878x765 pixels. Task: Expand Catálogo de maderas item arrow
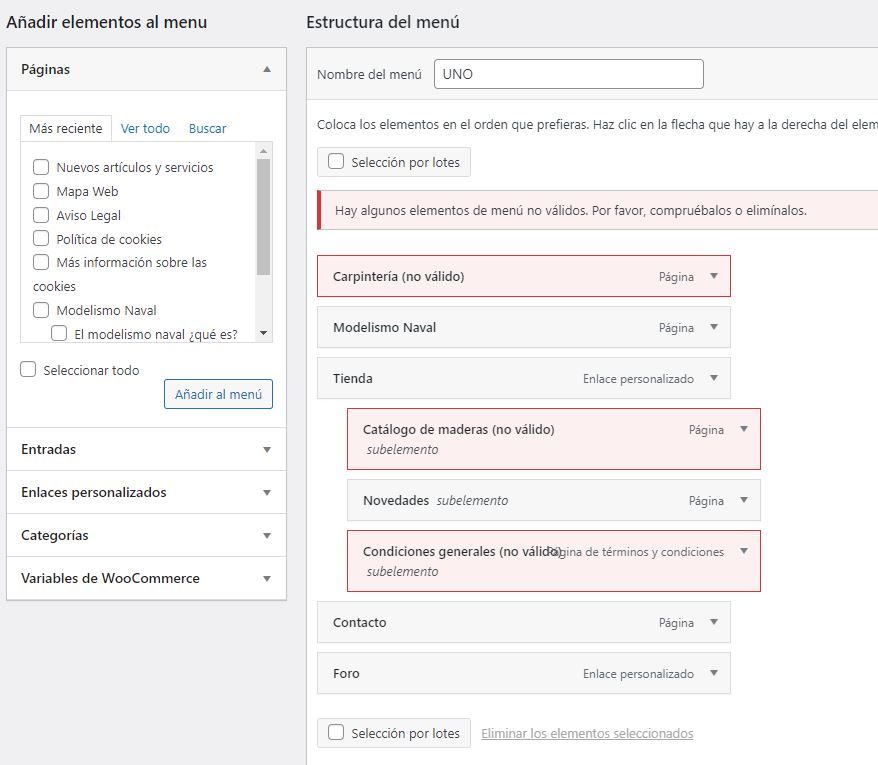click(744, 429)
